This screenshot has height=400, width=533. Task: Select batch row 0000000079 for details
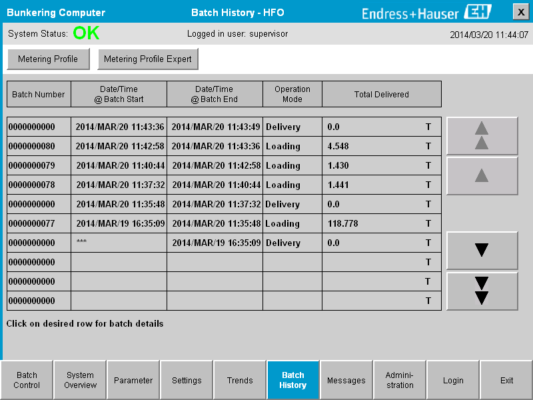(224, 166)
